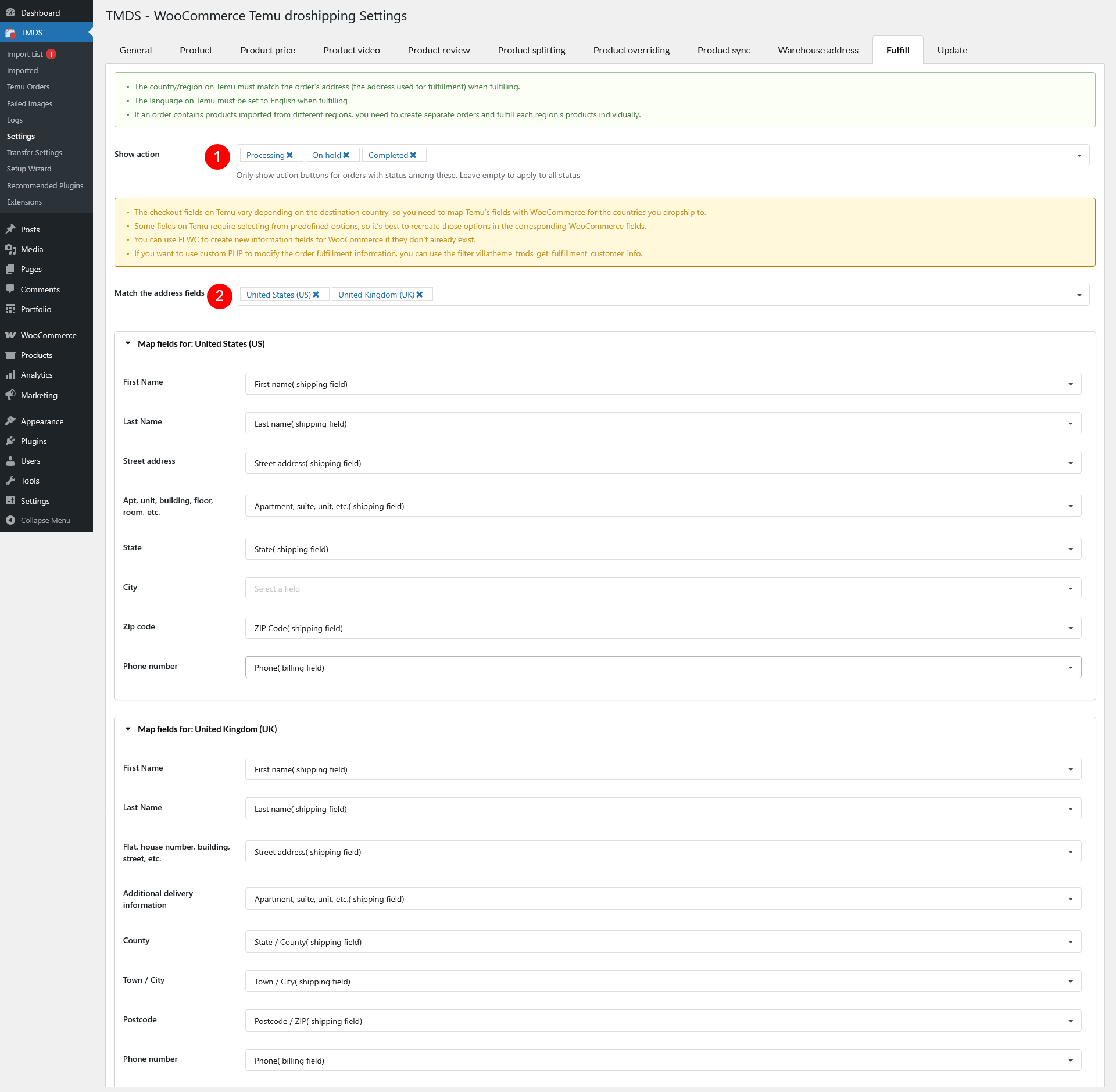Click the Pages icon in sidebar

[10, 269]
